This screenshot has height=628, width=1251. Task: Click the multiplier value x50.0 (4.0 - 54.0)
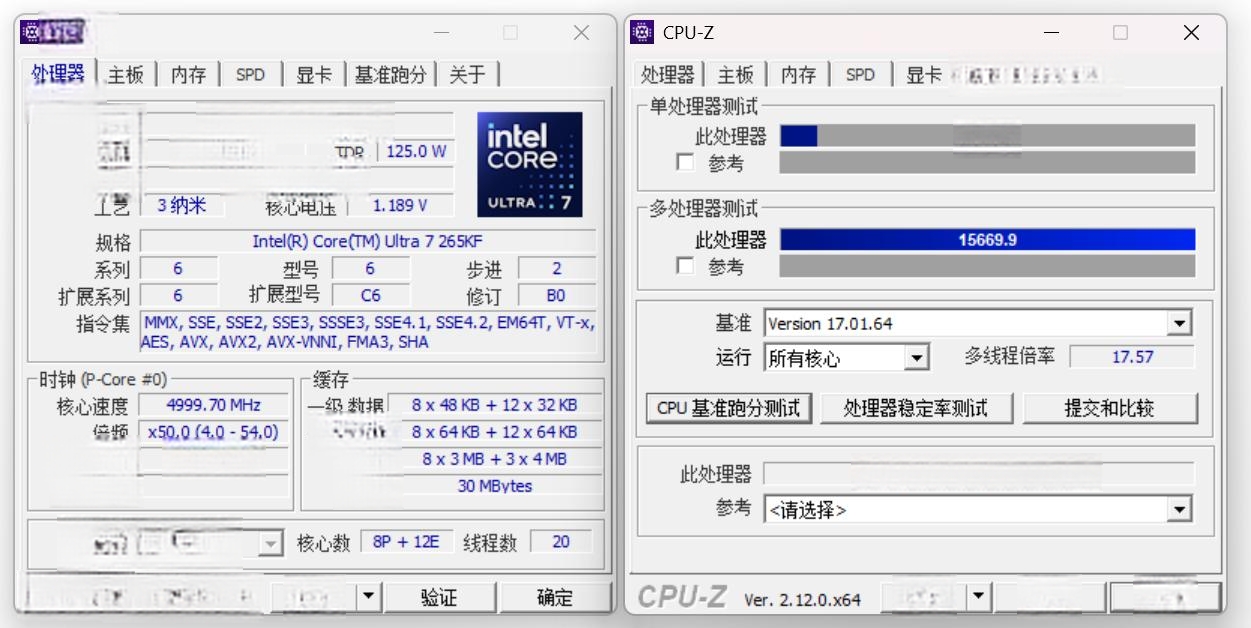pos(213,432)
